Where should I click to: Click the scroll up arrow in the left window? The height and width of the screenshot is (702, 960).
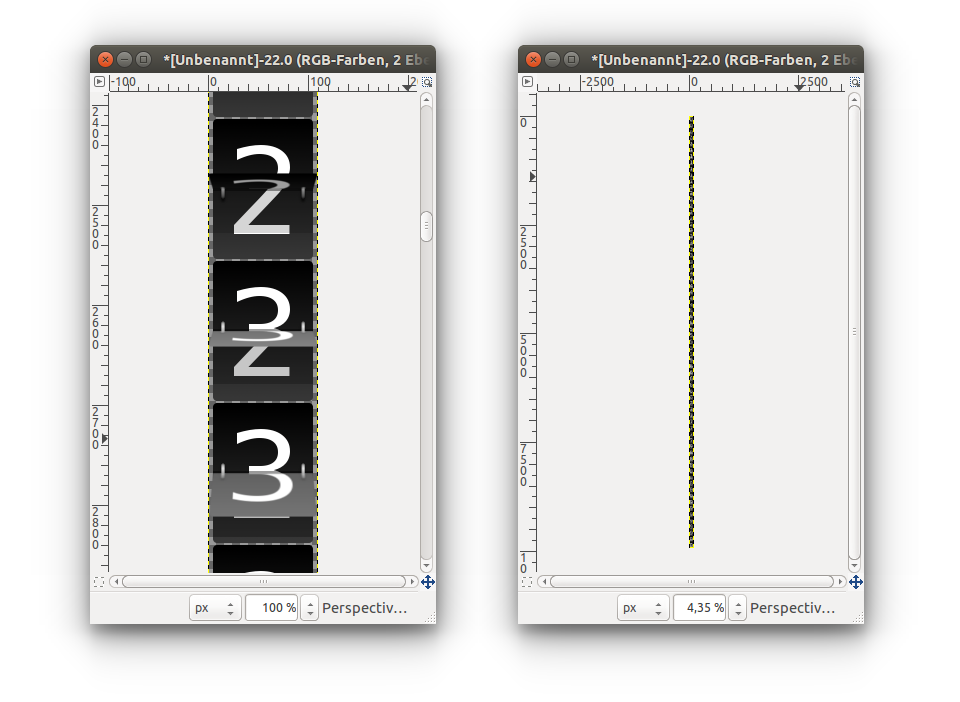click(x=427, y=99)
